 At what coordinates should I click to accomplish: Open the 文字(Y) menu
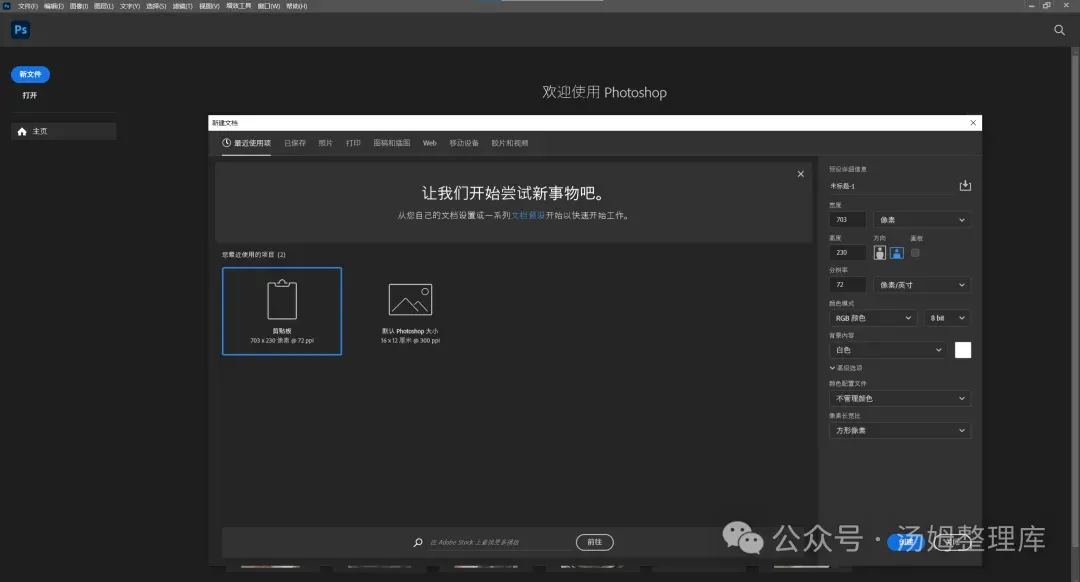(x=130, y=6)
